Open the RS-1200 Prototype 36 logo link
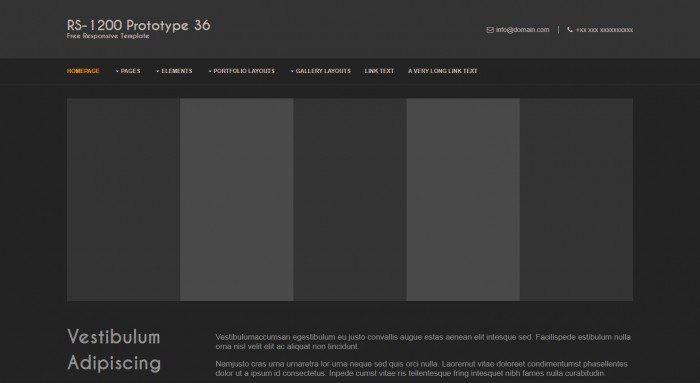 [138, 25]
